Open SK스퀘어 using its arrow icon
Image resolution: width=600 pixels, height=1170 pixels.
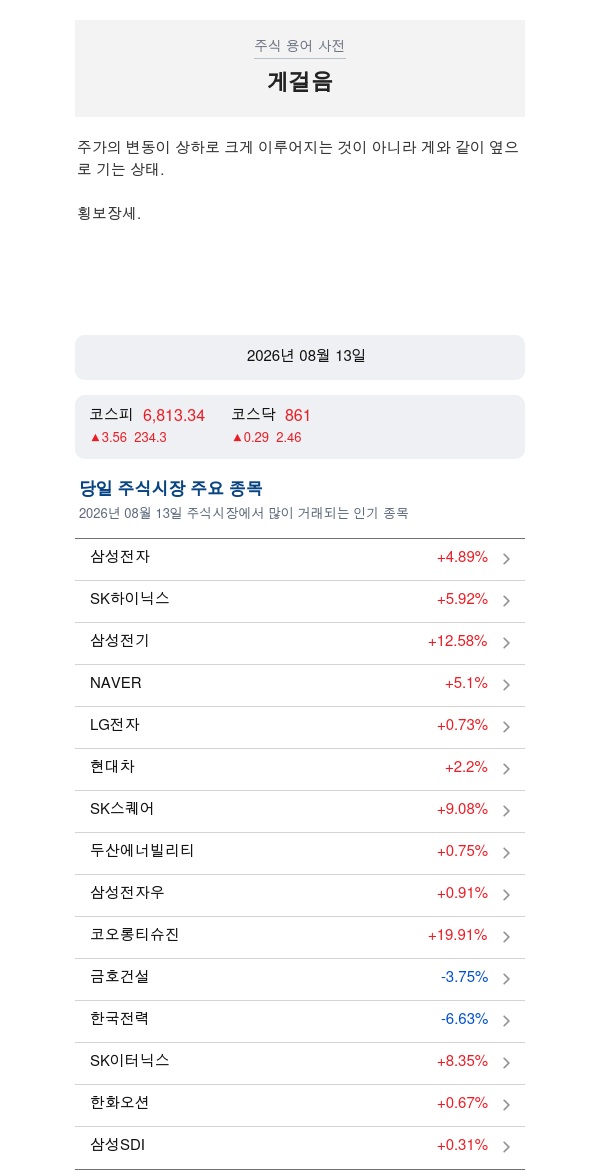pos(506,810)
